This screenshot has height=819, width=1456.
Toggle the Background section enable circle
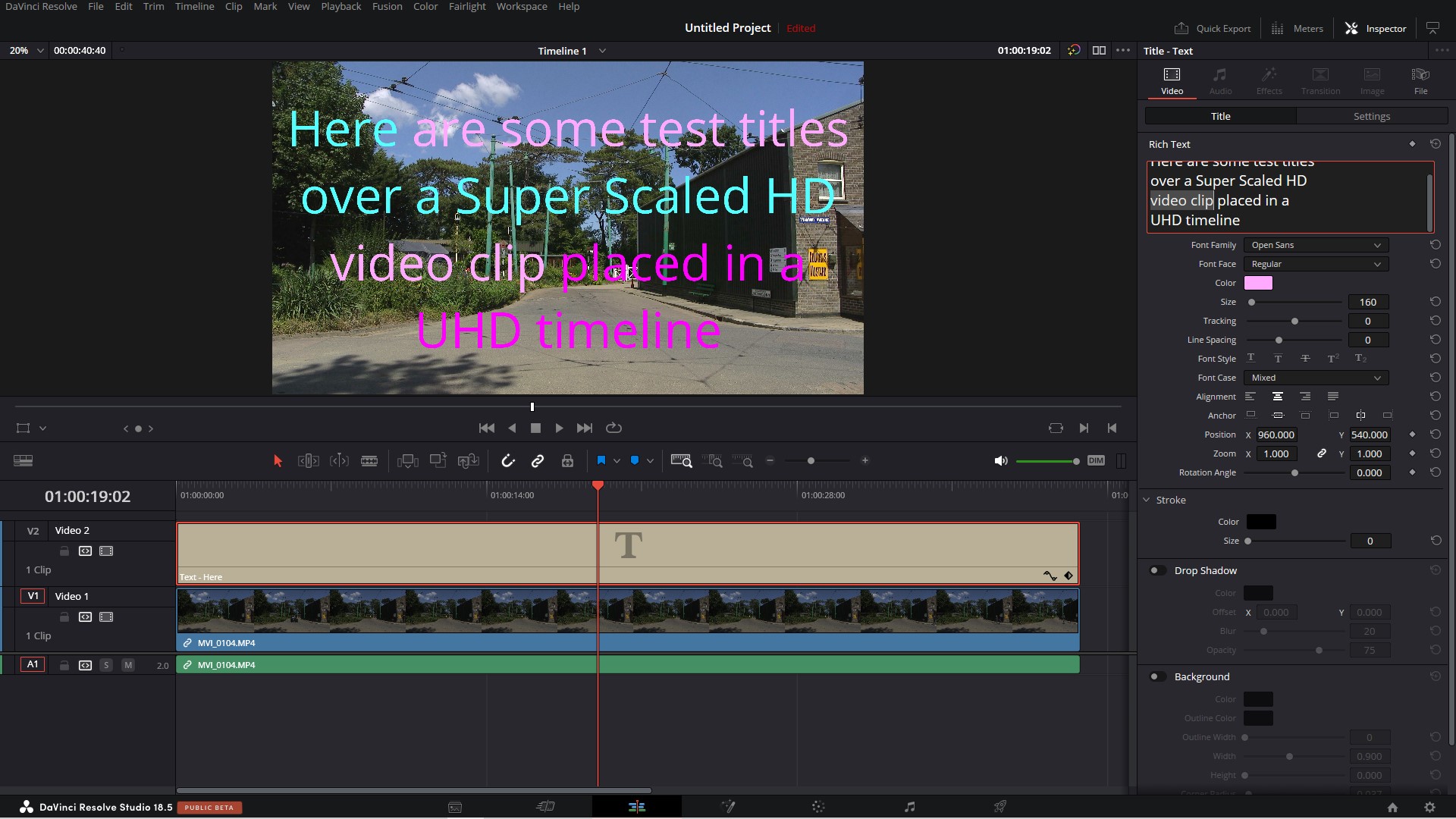tap(1155, 677)
